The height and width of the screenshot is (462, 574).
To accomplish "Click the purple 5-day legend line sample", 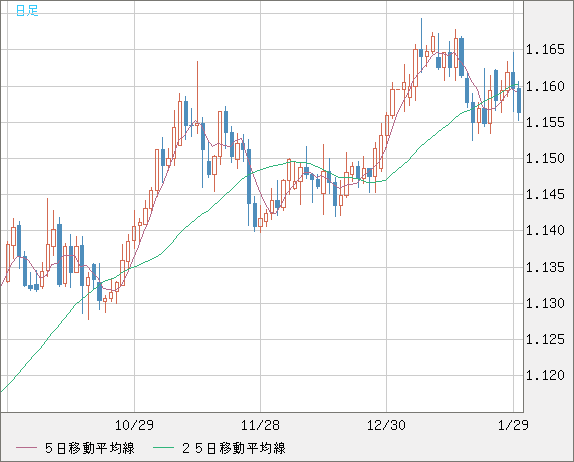I will 26,448.
